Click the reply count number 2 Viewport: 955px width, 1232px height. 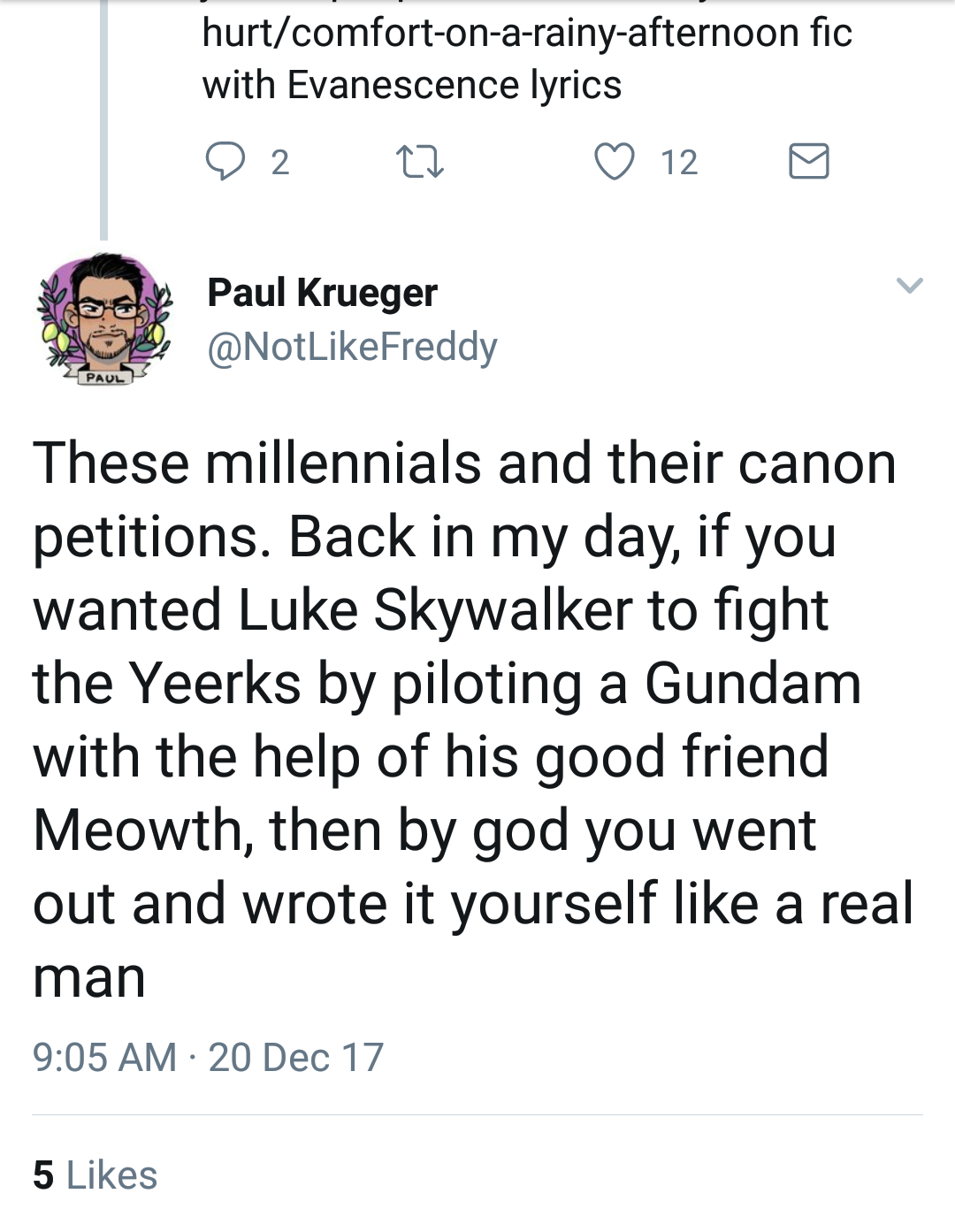pyautogui.click(x=279, y=162)
